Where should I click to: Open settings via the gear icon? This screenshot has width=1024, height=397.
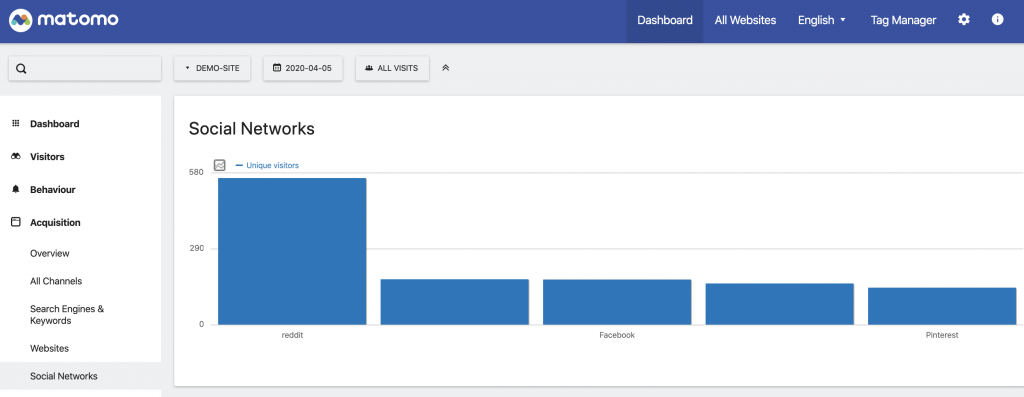point(964,20)
